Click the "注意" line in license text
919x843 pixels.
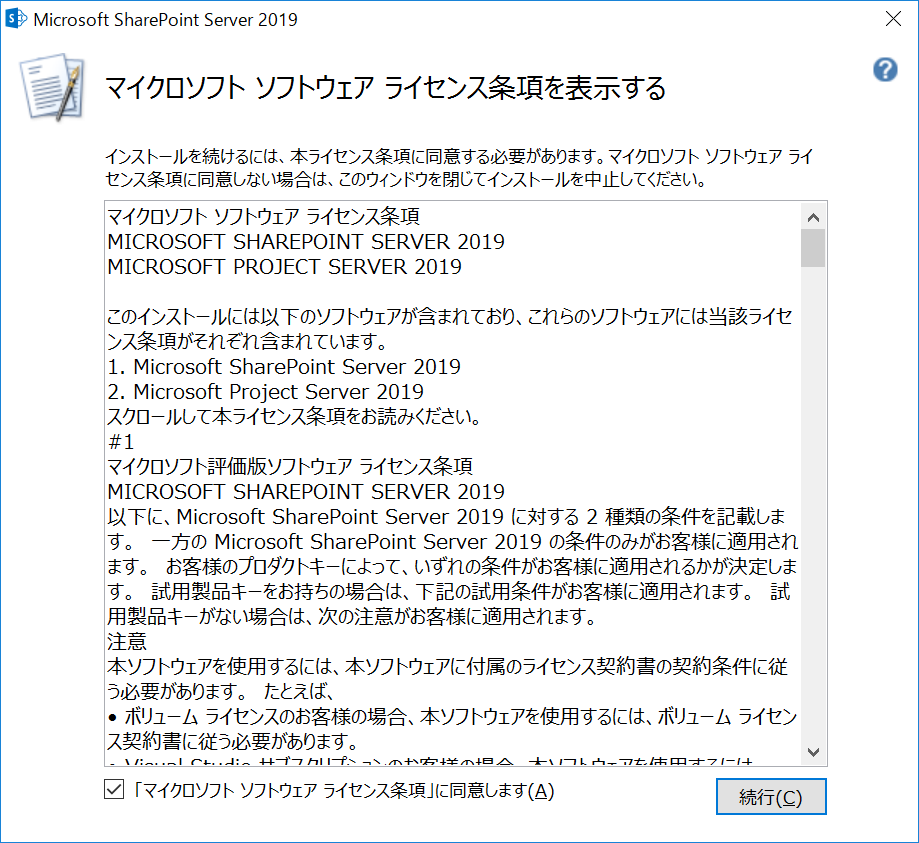click(x=127, y=641)
